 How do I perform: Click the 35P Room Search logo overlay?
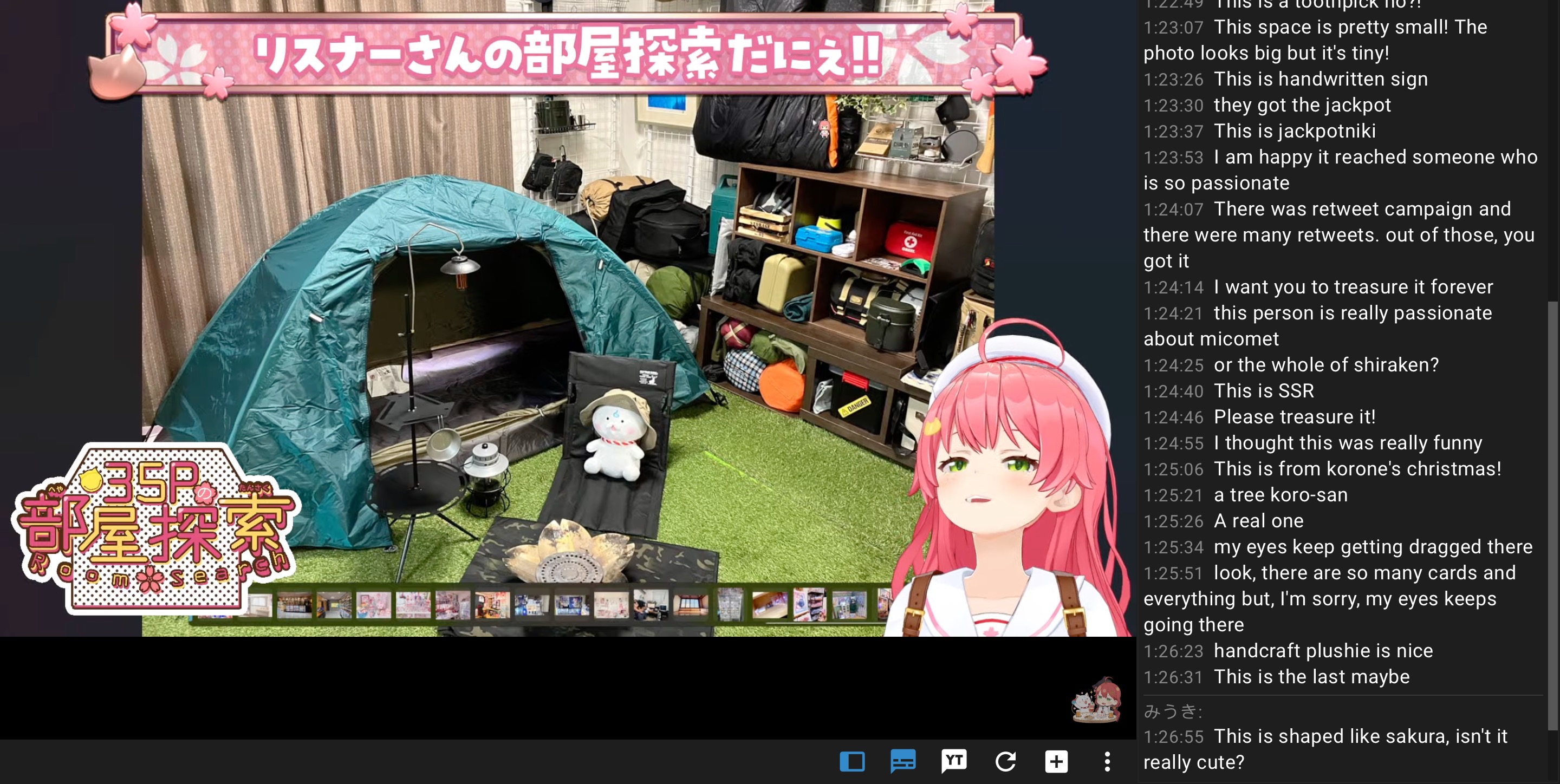coord(155,528)
